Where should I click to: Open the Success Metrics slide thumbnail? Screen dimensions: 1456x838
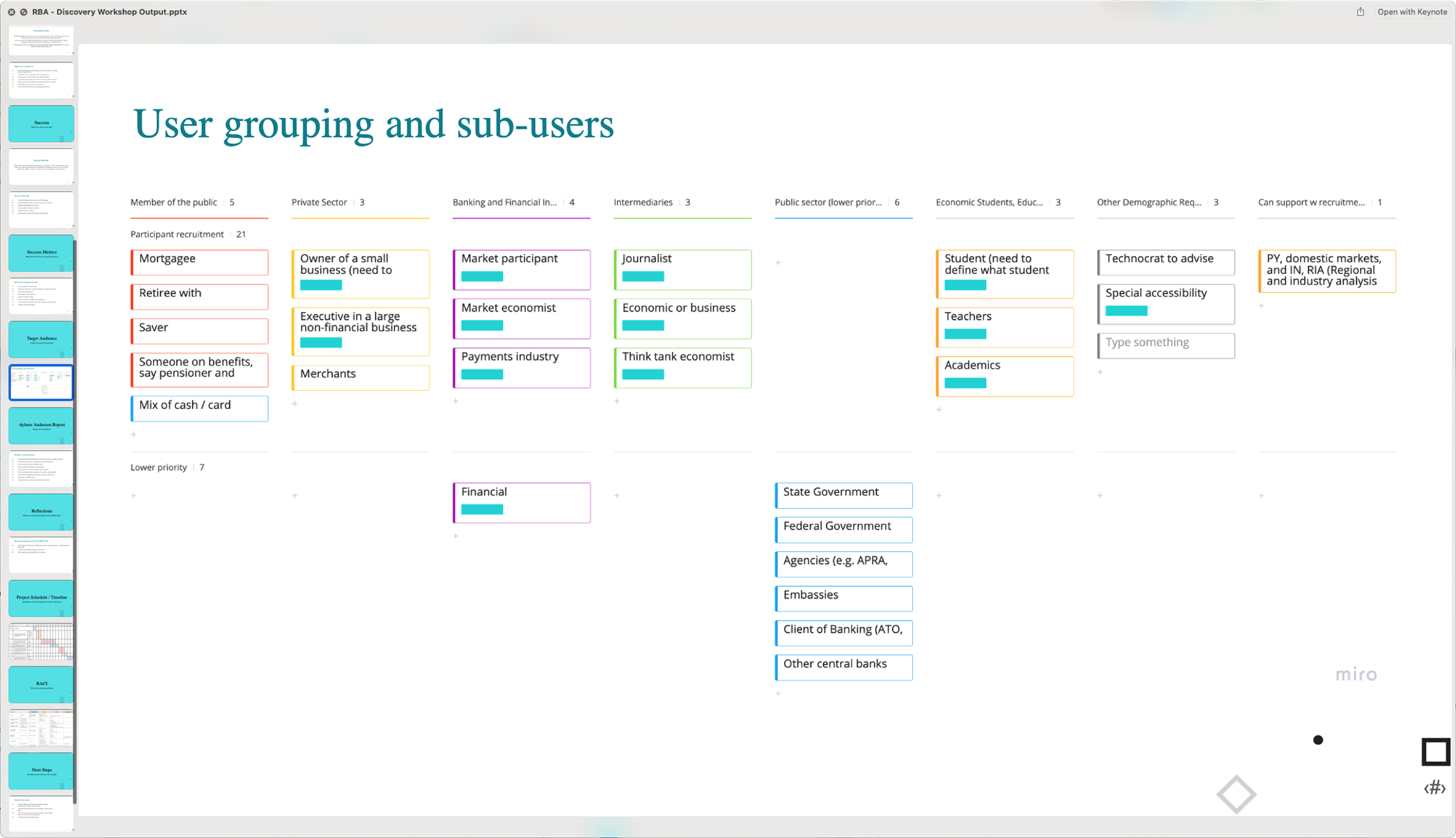pyautogui.click(x=41, y=253)
